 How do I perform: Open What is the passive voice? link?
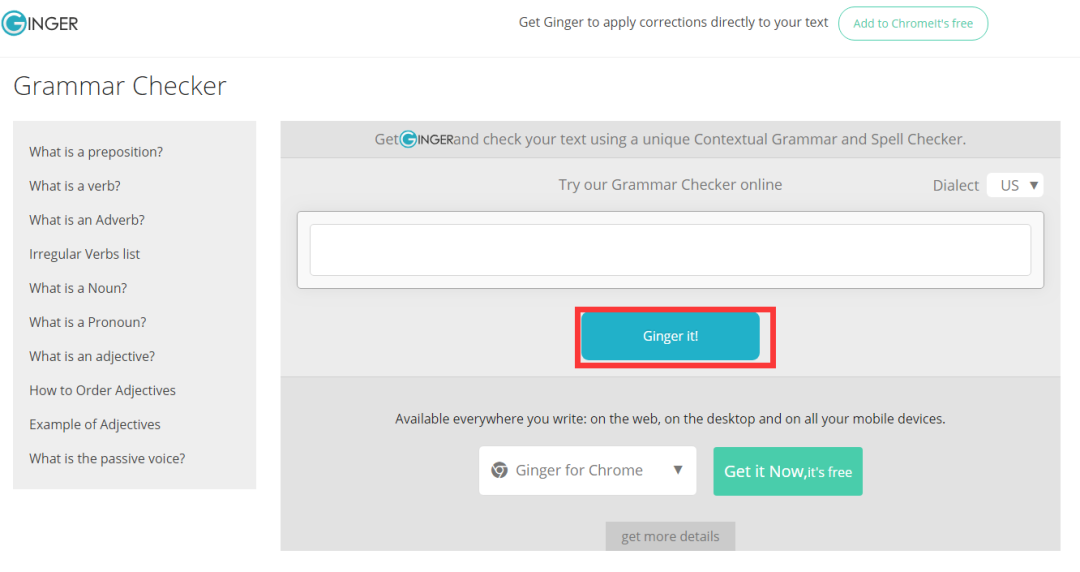point(107,458)
